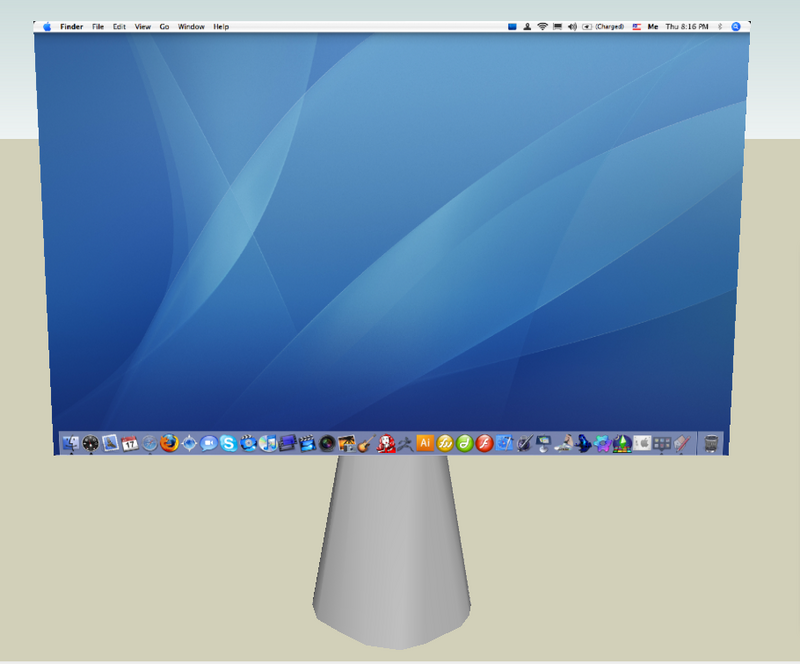Open the Mail stamp icon in Dock
The image size is (800, 664).
[x=110, y=443]
